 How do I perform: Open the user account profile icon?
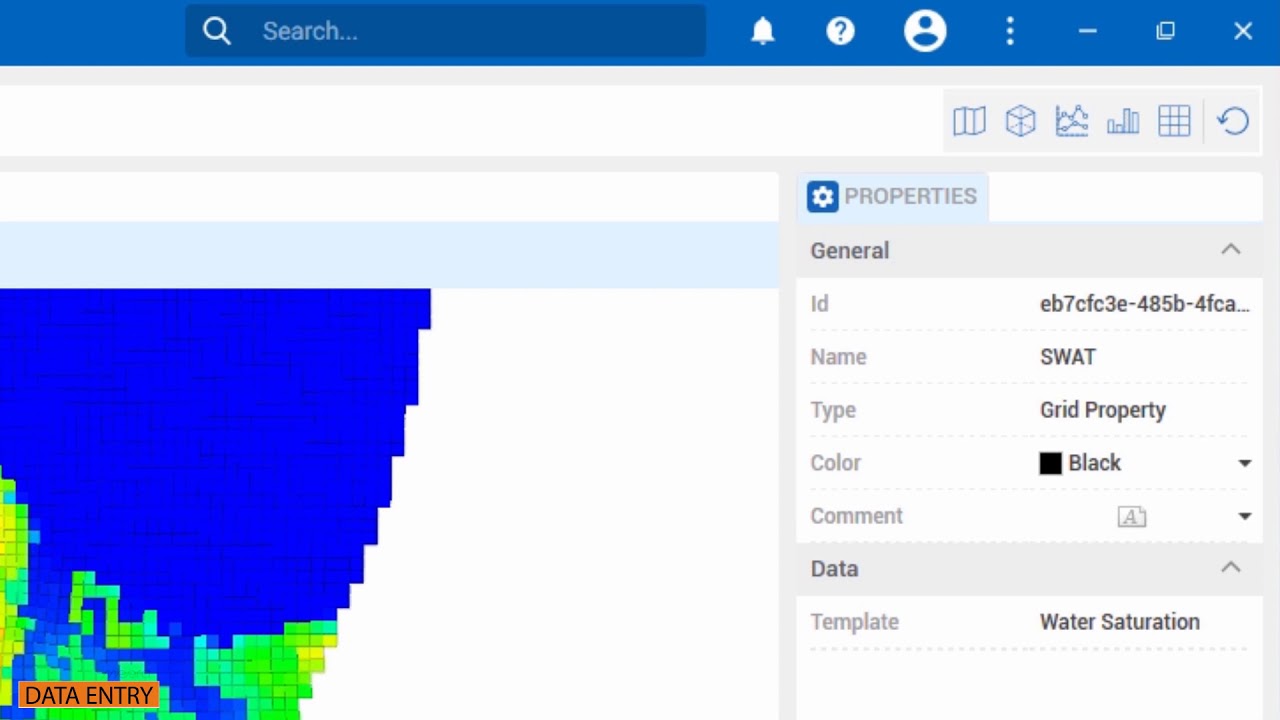tap(925, 31)
